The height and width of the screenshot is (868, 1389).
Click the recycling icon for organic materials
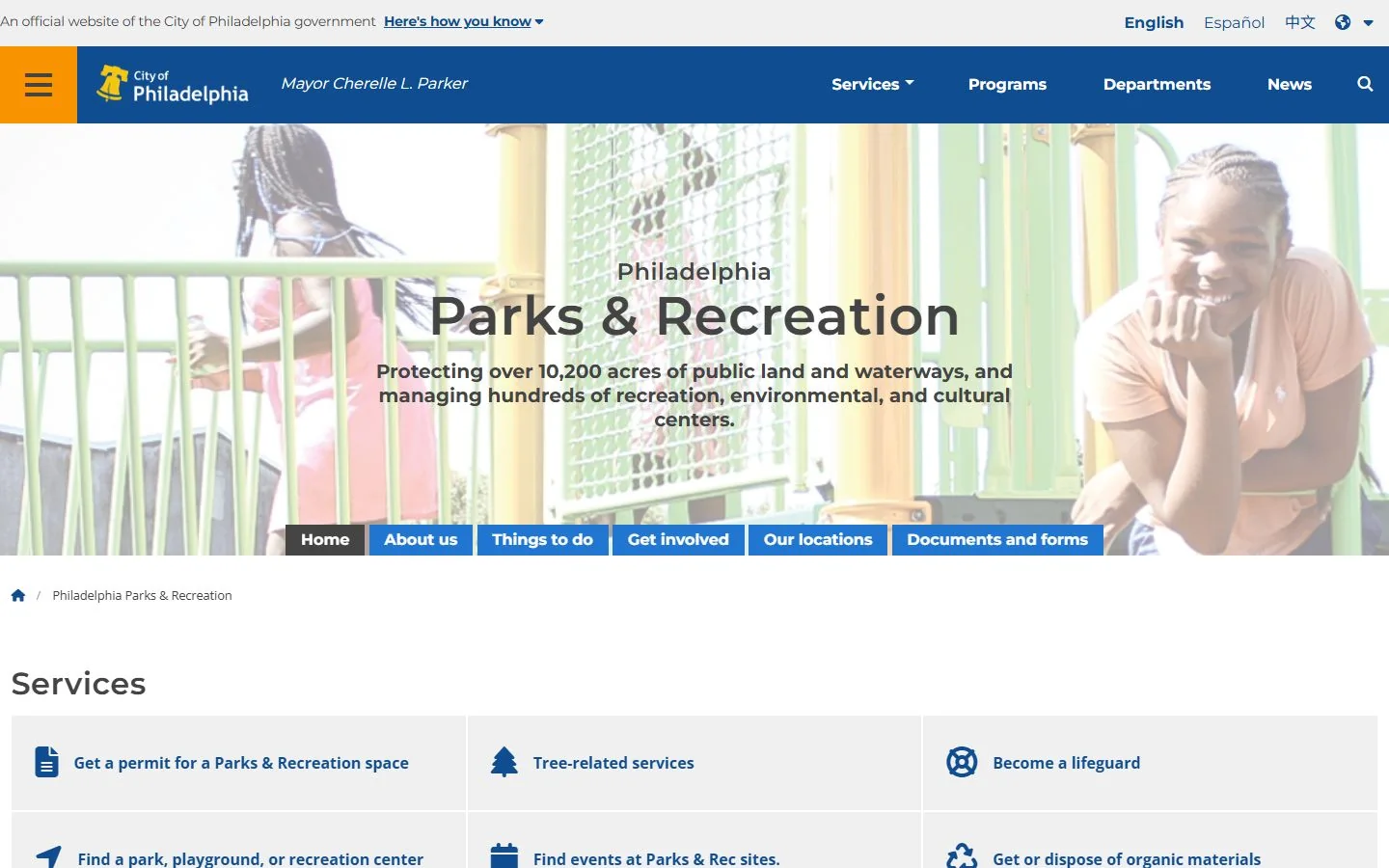pyautogui.click(x=962, y=856)
